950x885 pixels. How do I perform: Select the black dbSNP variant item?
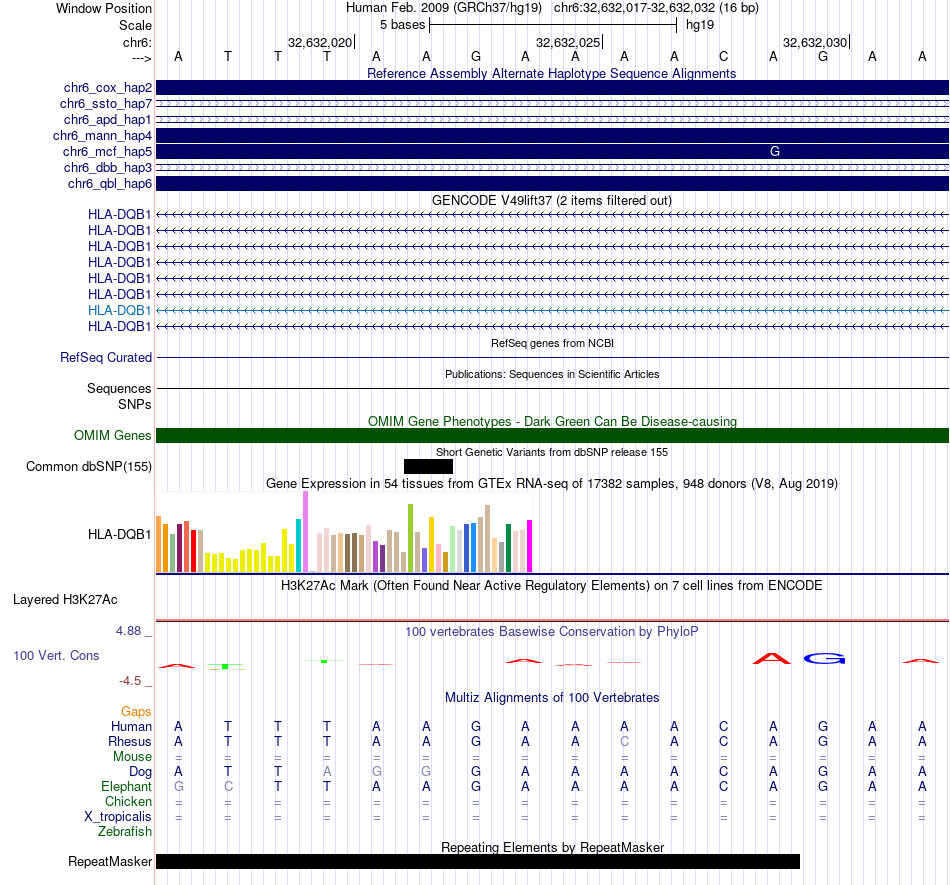428,466
